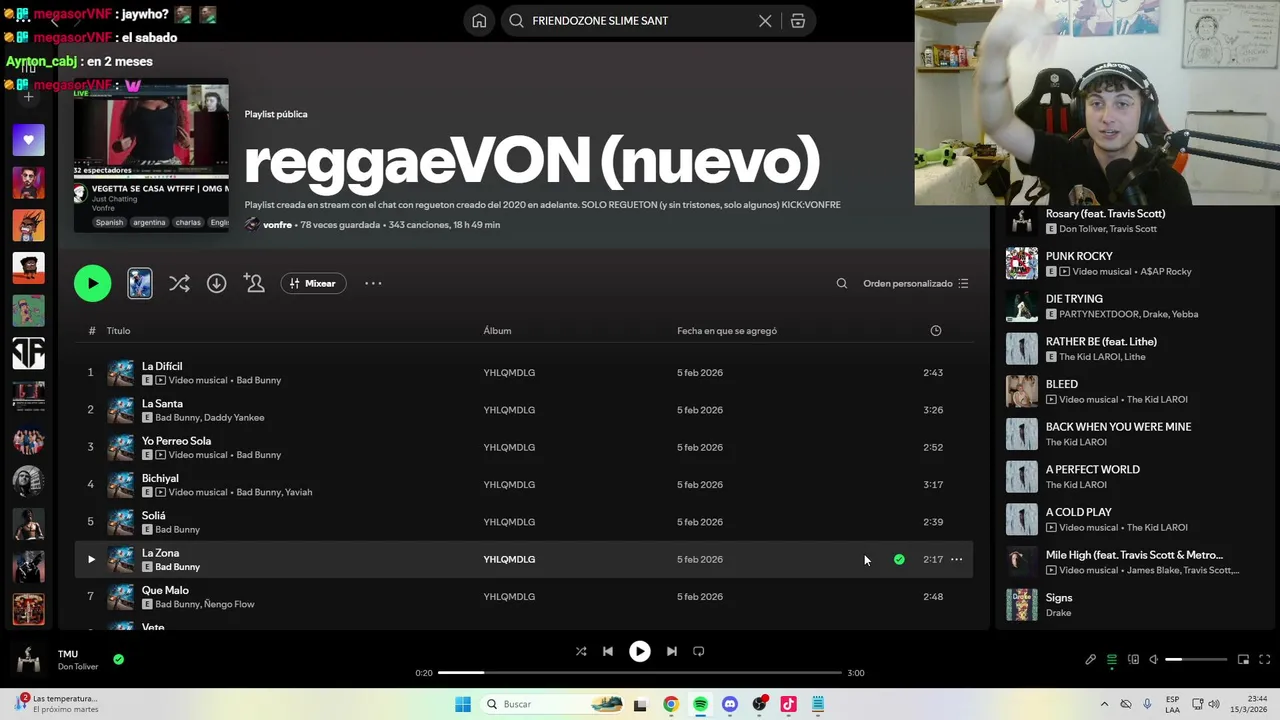
Task: Invite collaborators with the add-person icon
Action: coord(254,284)
